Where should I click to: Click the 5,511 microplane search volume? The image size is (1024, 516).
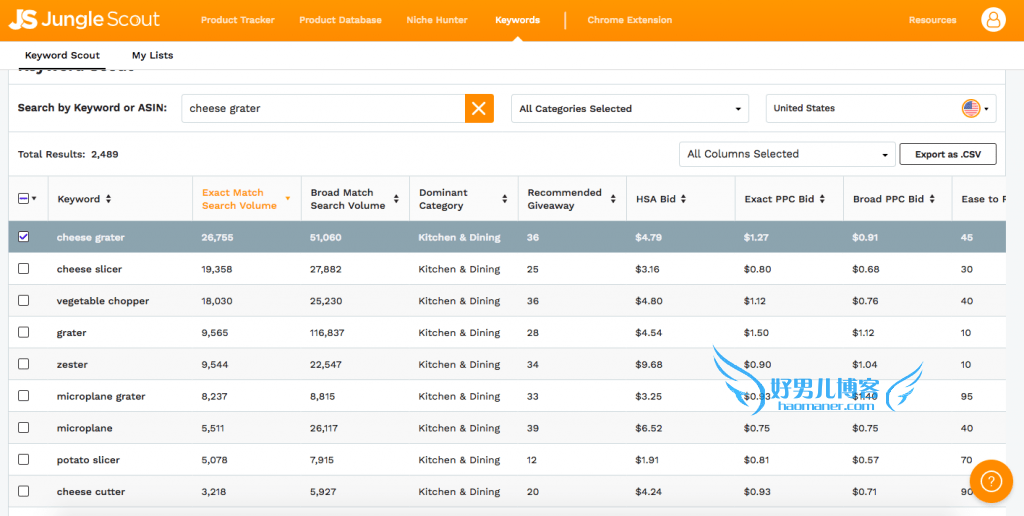tap(215, 428)
